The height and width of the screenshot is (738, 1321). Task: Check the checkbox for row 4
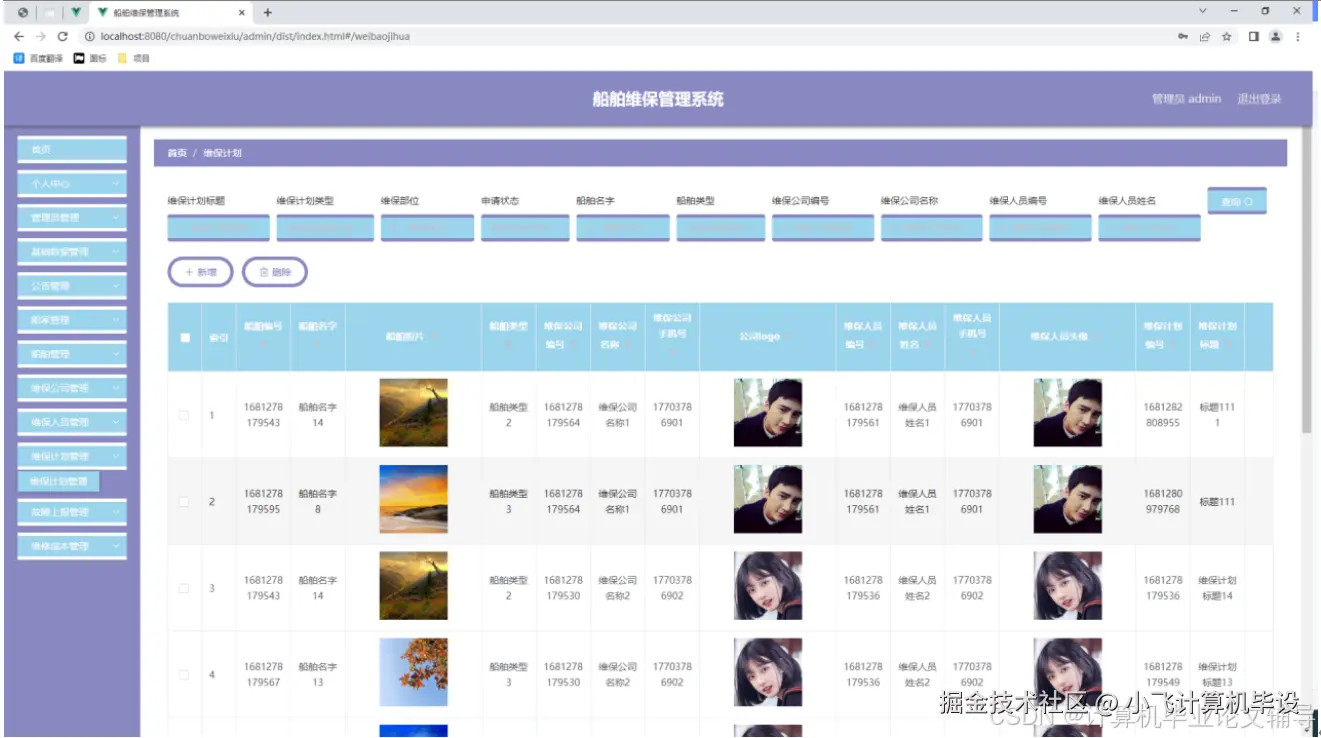point(184,675)
